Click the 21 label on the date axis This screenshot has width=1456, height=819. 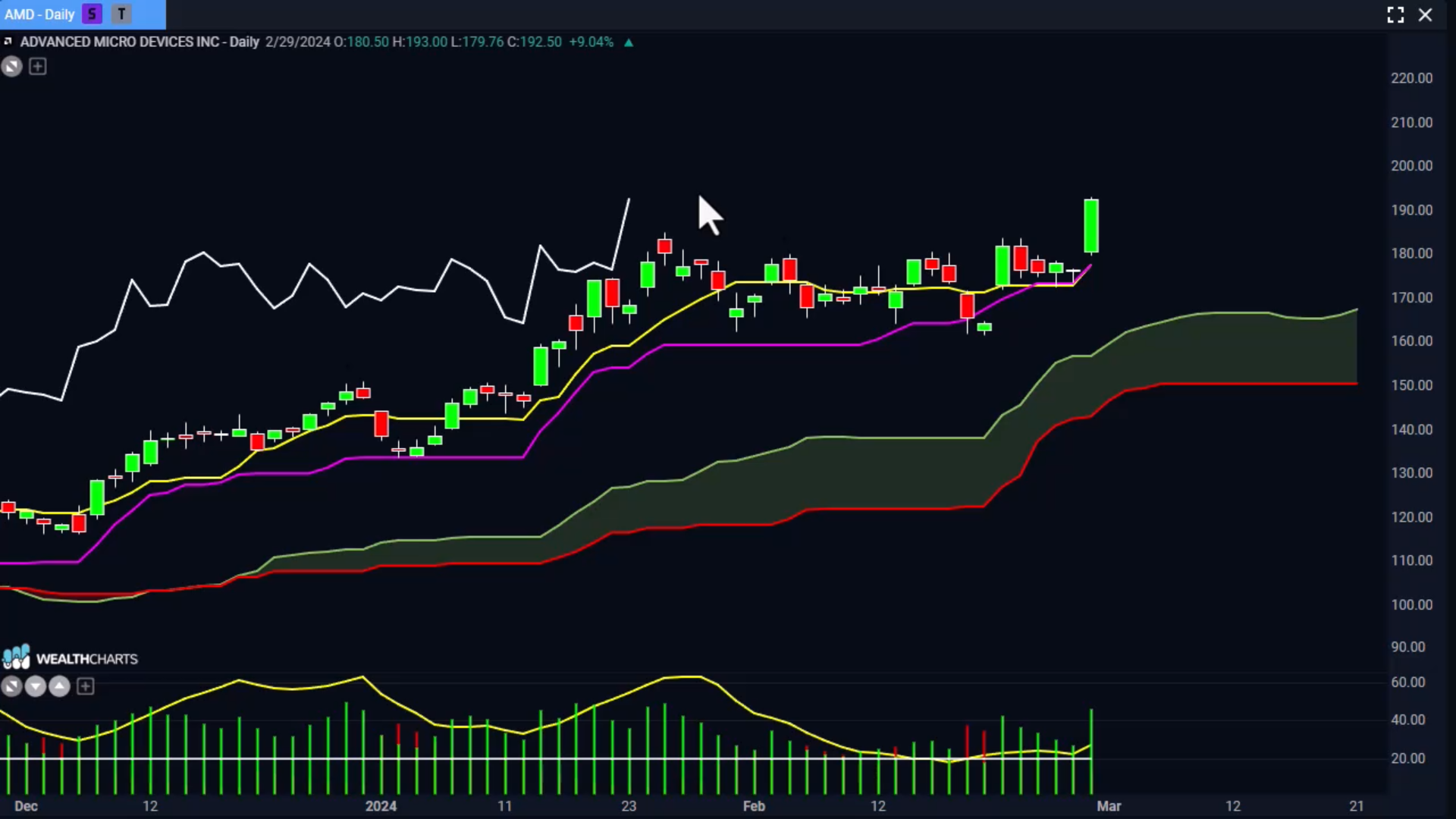click(1357, 806)
